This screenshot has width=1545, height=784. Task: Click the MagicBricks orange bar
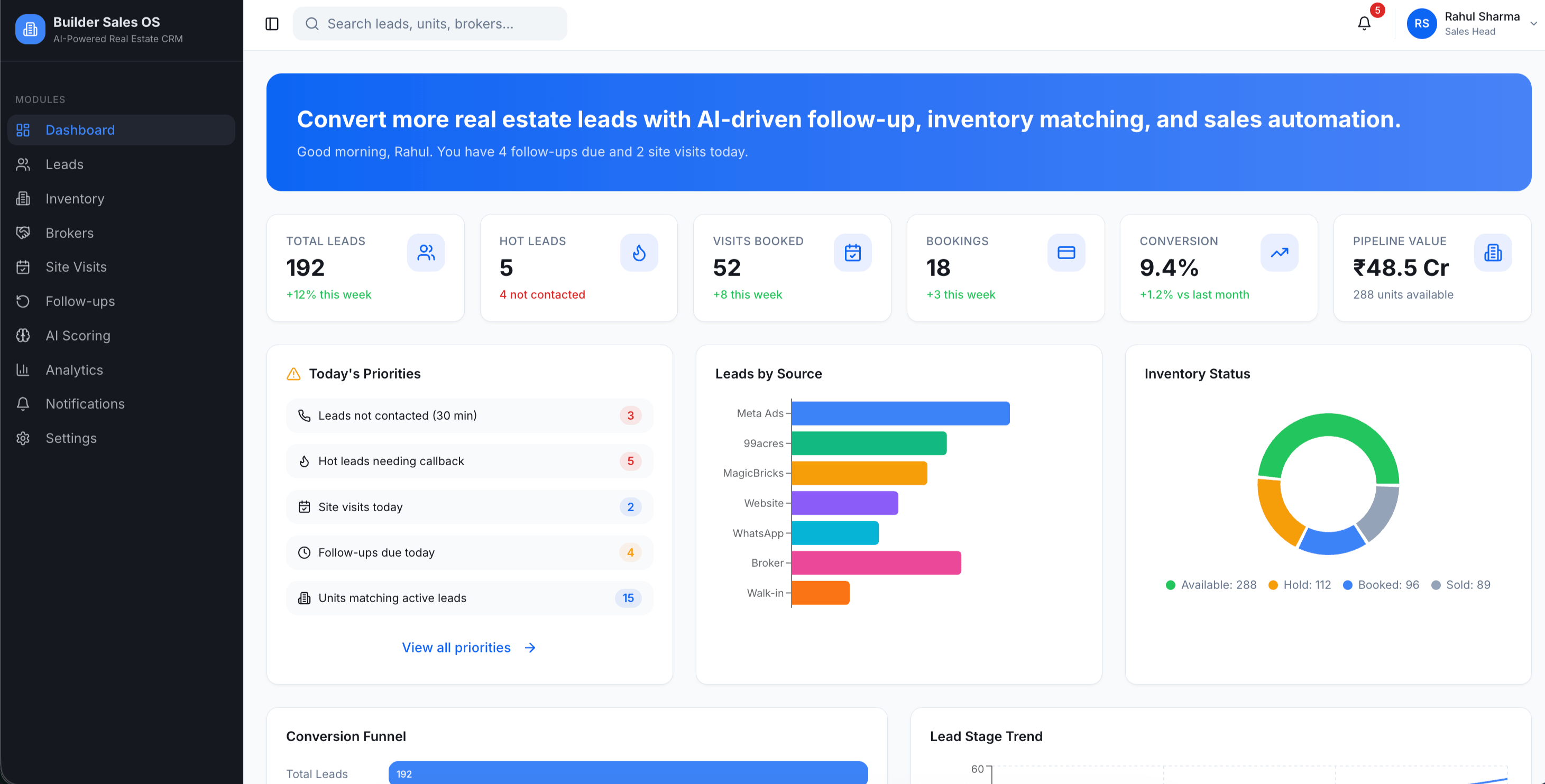(x=859, y=473)
